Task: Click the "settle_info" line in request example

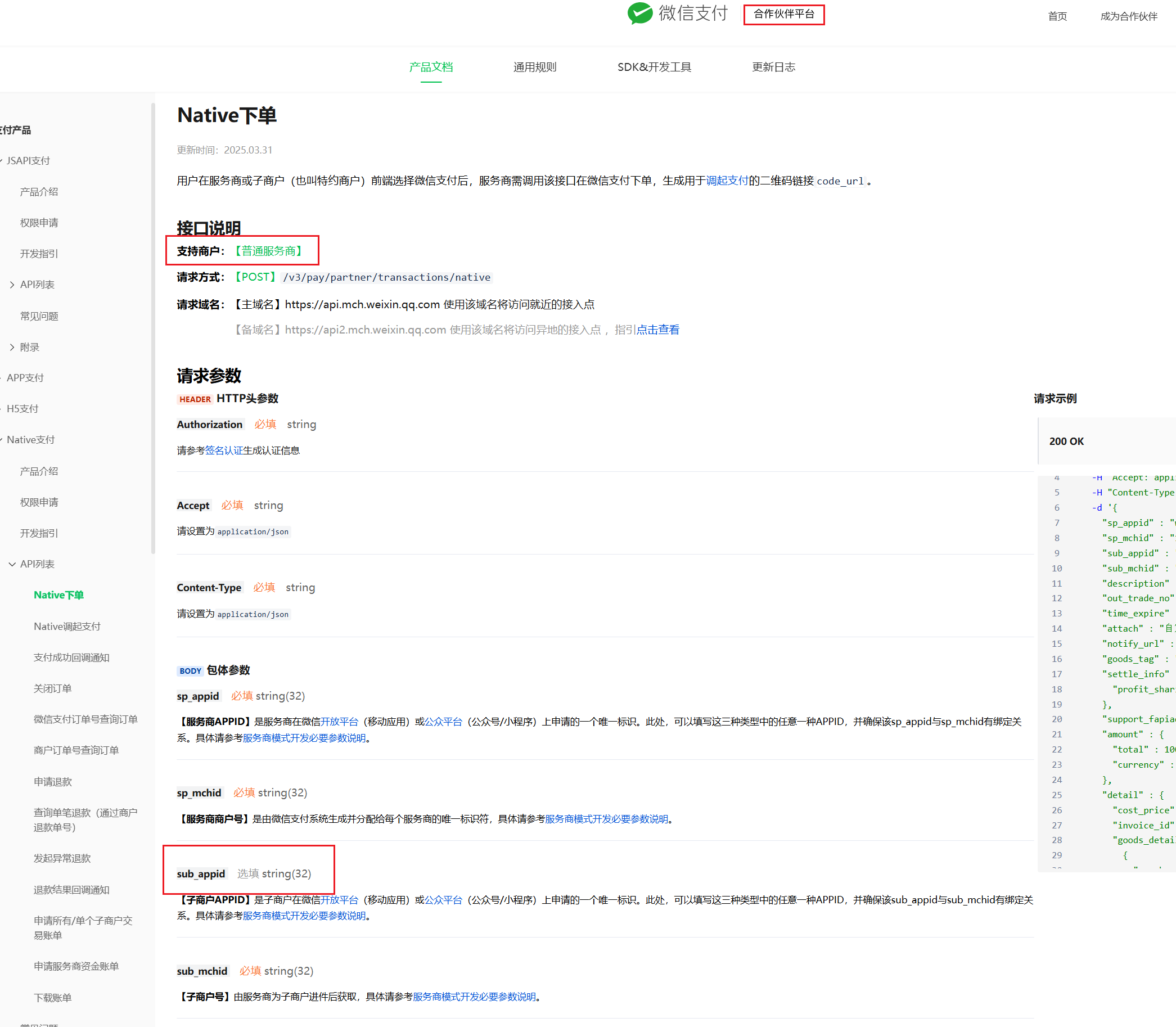Action: [1135, 674]
